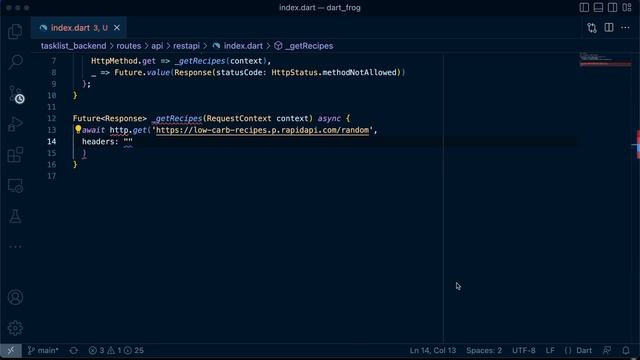The width and height of the screenshot is (640, 360).
Task: Click methodNotAllowed on line 8
Action: click(358, 72)
